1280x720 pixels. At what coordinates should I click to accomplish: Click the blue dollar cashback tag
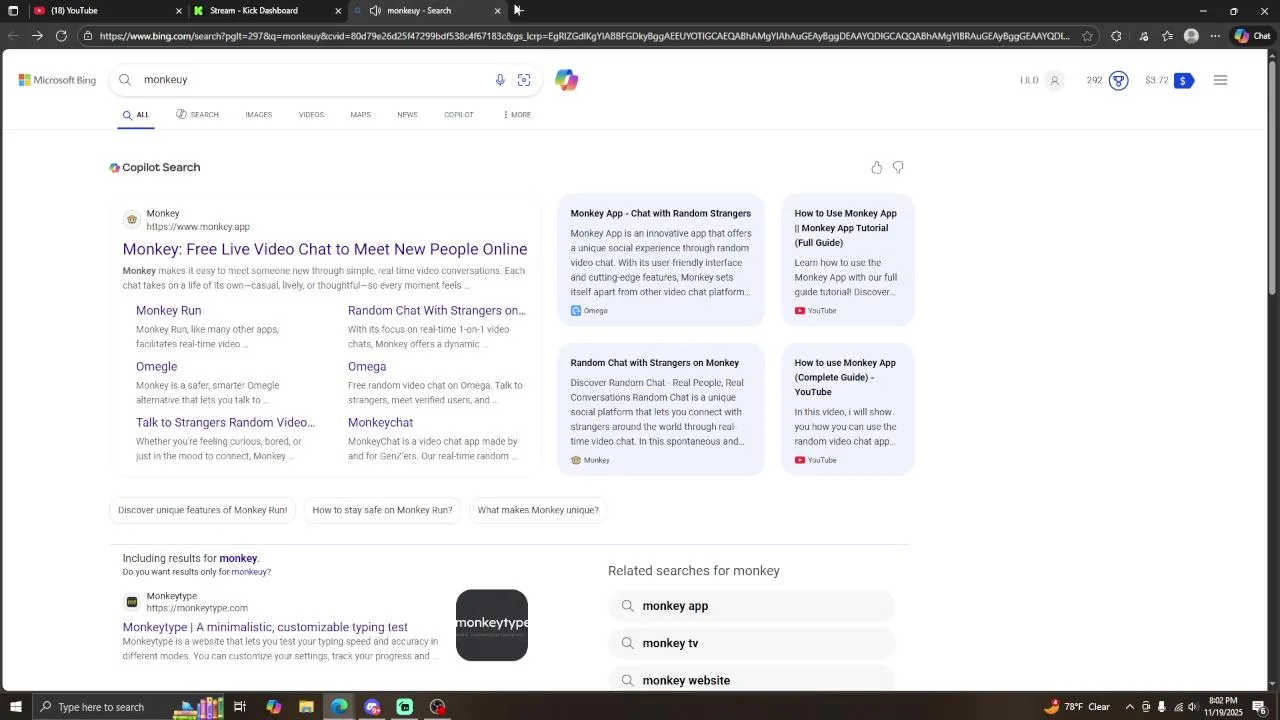tap(1183, 80)
